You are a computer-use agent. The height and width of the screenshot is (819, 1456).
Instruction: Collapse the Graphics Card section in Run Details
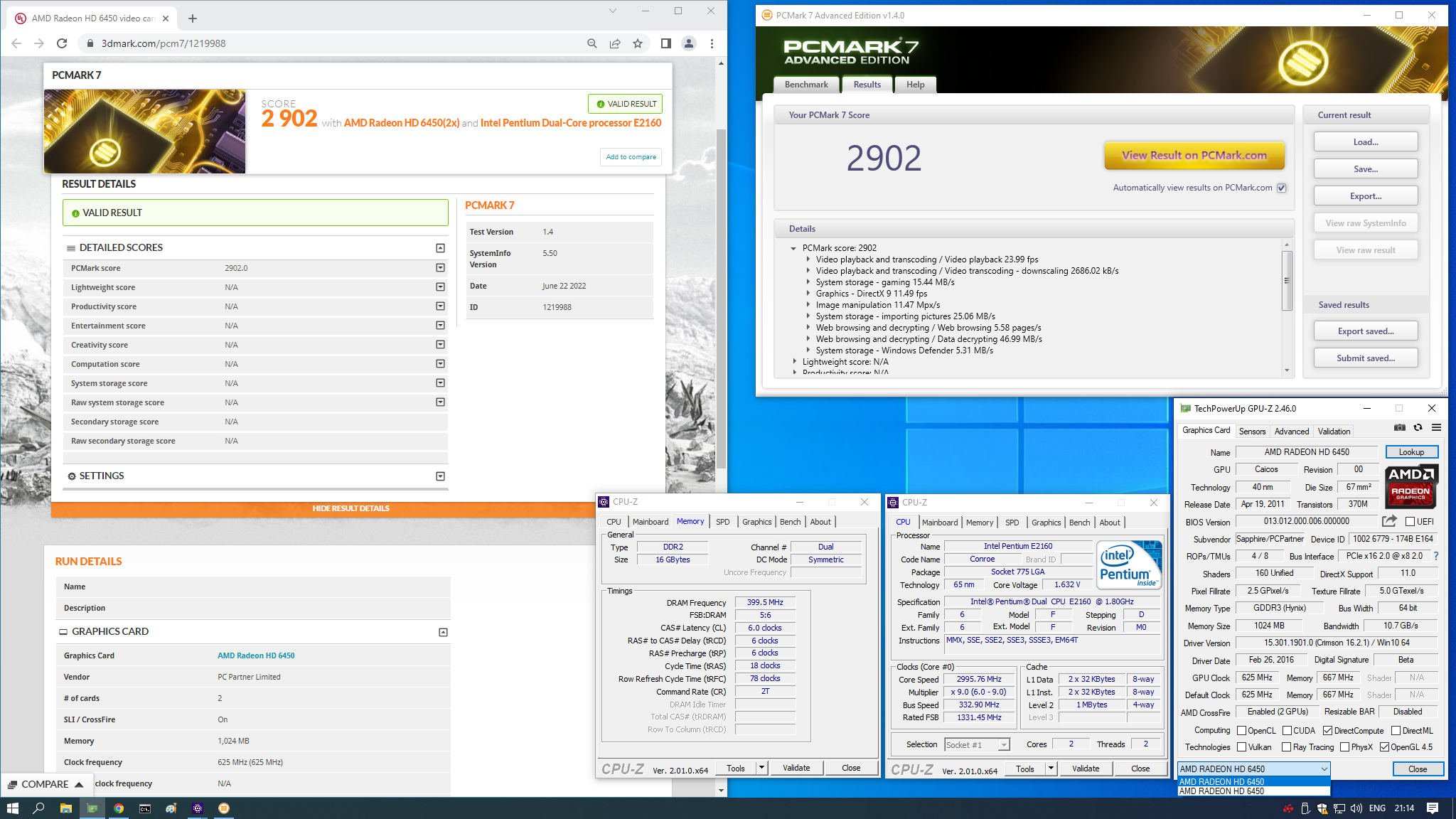click(x=443, y=632)
